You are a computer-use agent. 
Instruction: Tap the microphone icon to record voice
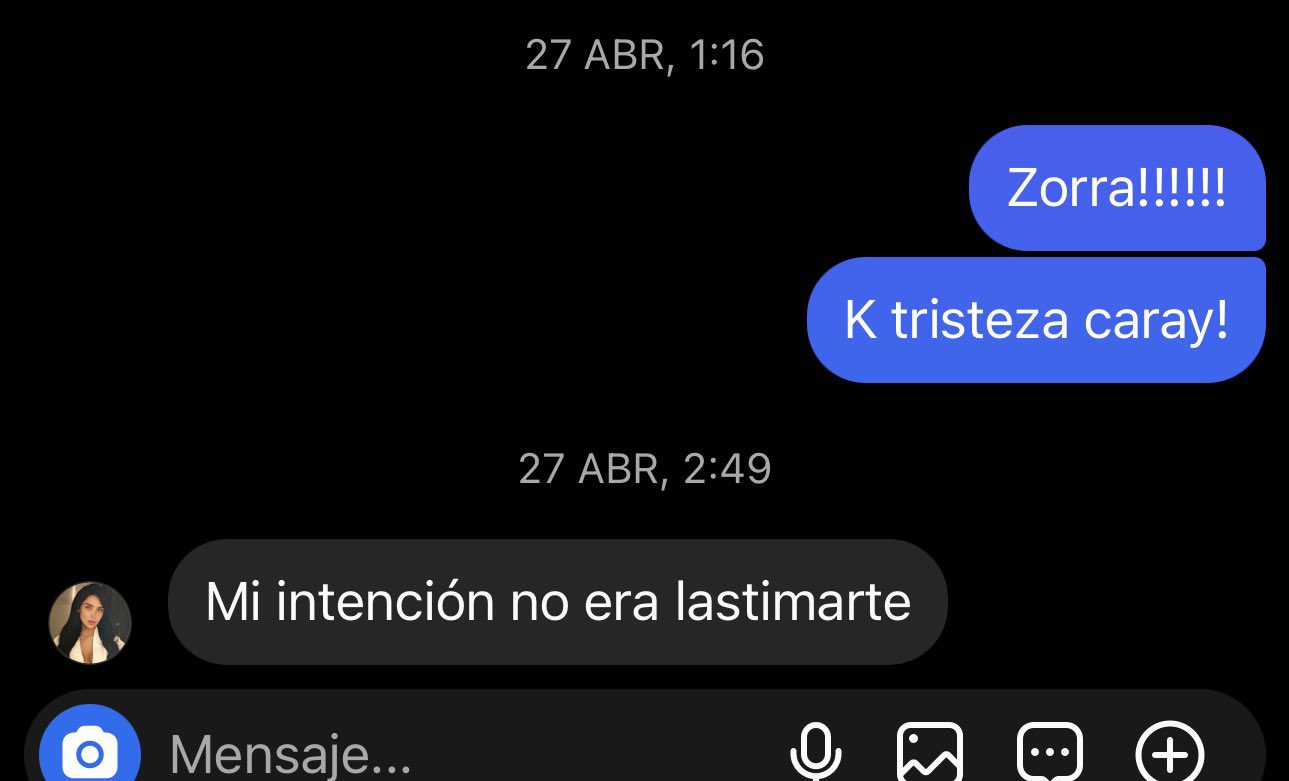click(x=815, y=751)
